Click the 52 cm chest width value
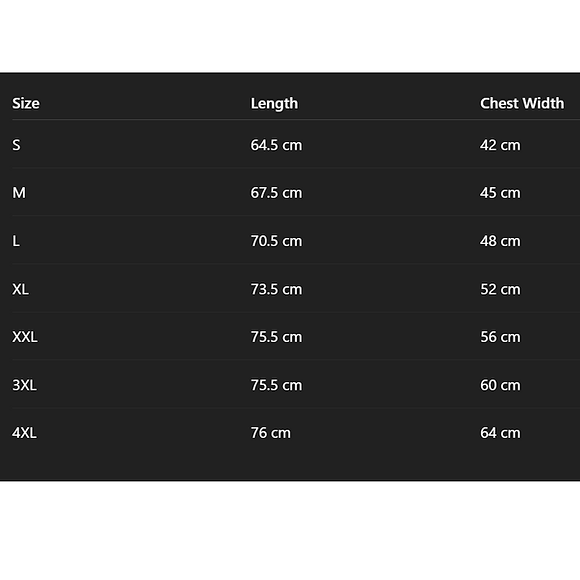Viewport: 580px width, 580px height. click(x=500, y=289)
